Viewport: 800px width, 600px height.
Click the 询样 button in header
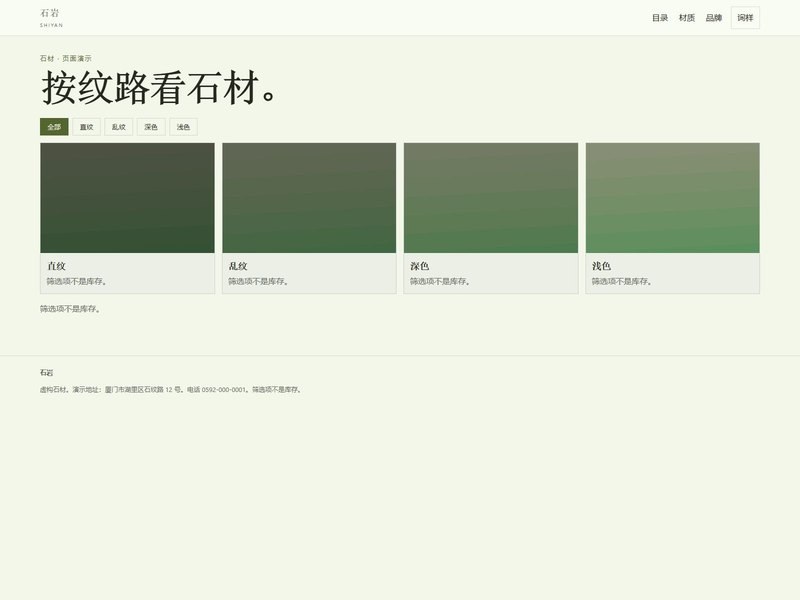pyautogui.click(x=745, y=18)
